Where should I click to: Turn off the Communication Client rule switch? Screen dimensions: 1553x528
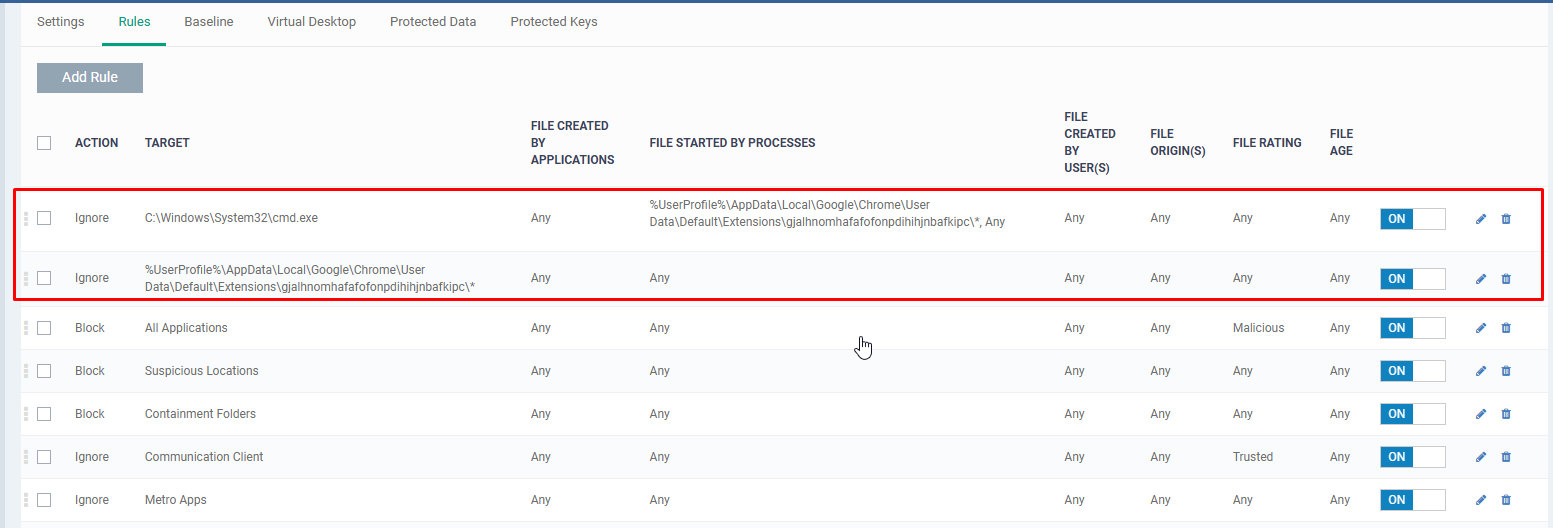[1412, 457]
